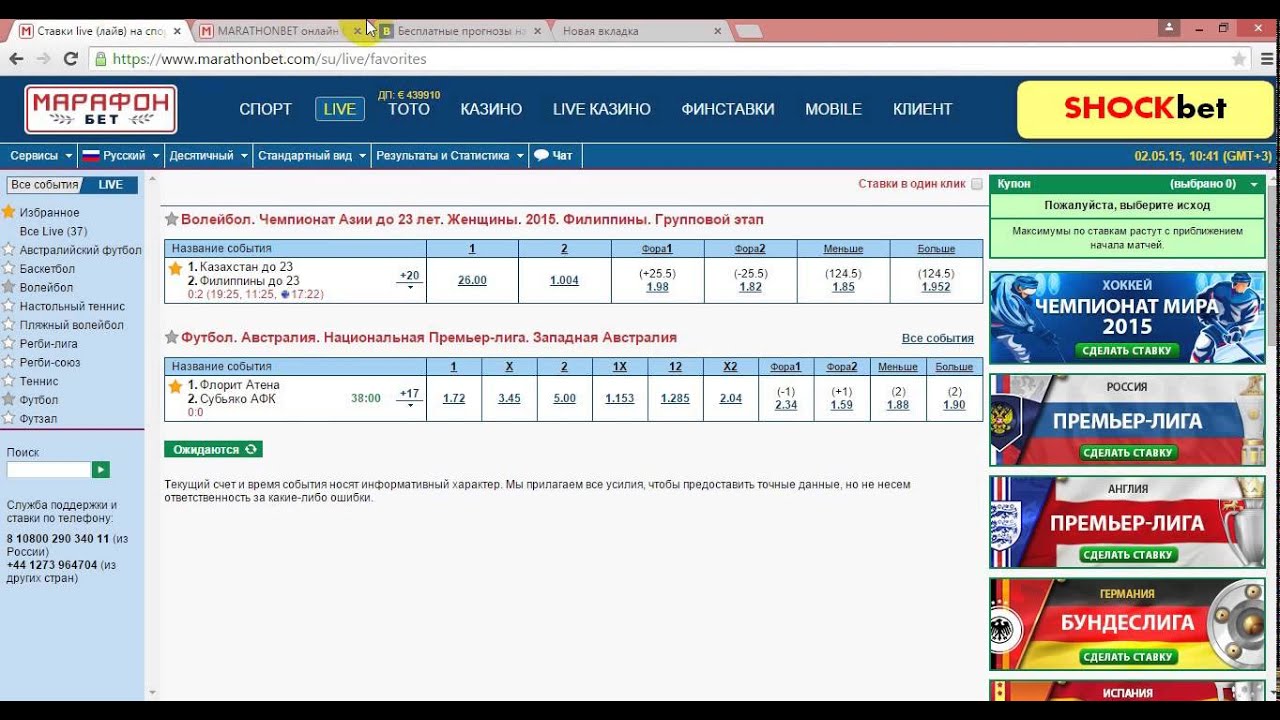Select draw odds 3.45
The image size is (1280, 720).
(x=509, y=398)
